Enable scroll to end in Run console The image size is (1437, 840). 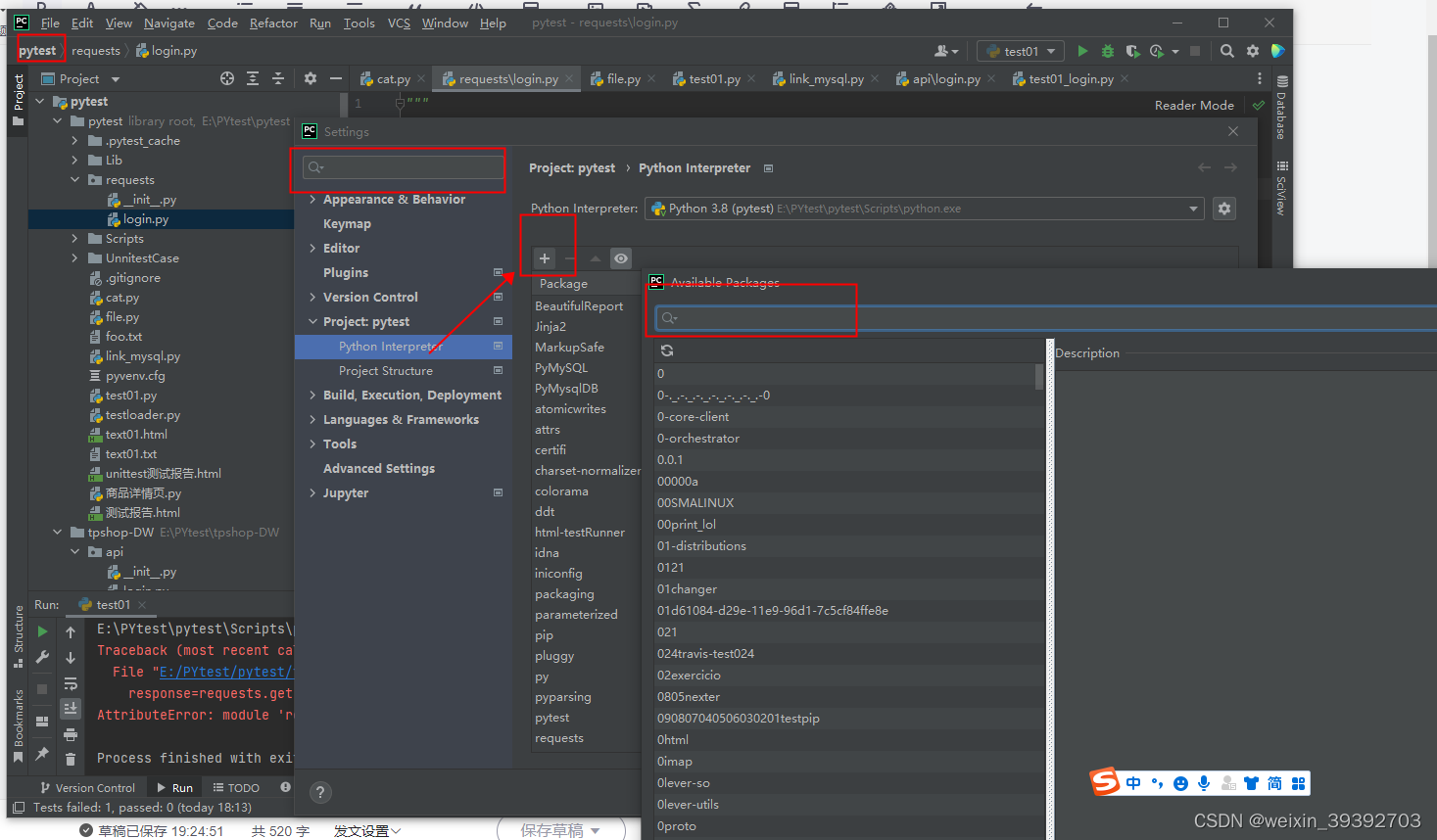click(70, 707)
